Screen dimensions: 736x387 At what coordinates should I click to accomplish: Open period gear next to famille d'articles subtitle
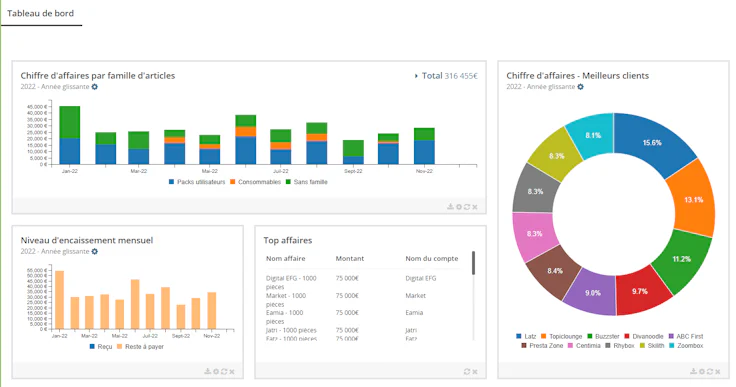point(94,87)
